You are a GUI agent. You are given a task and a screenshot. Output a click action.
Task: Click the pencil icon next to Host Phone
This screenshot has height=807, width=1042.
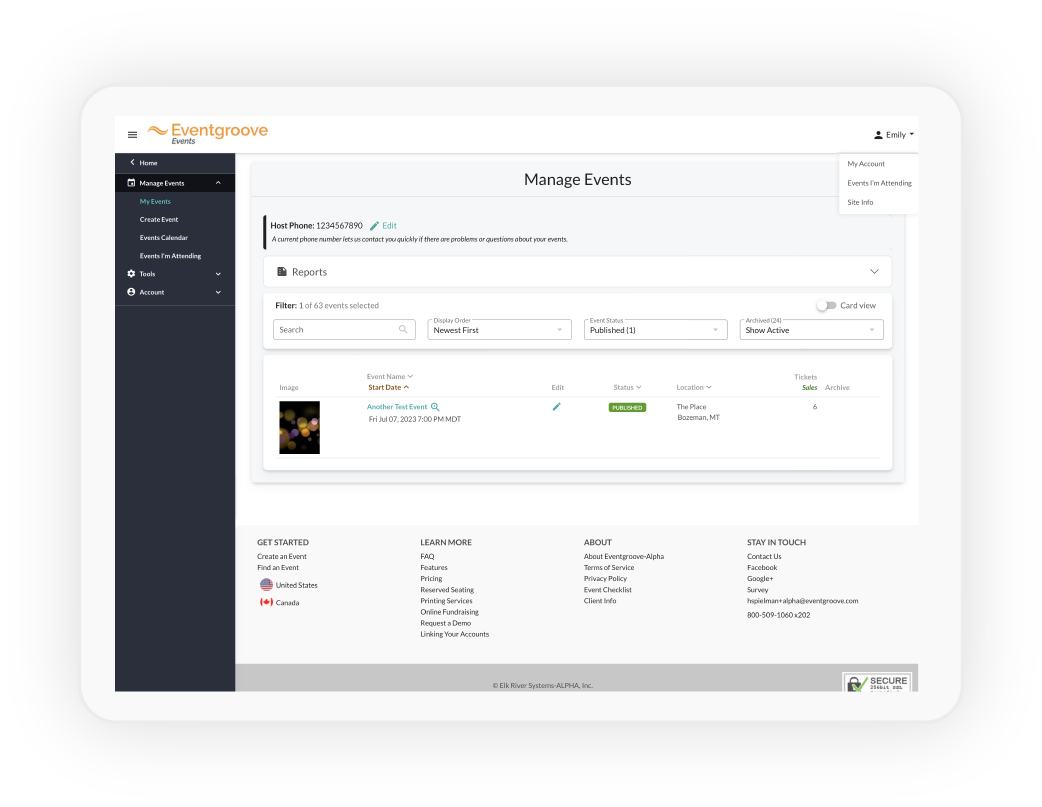[x=374, y=226]
